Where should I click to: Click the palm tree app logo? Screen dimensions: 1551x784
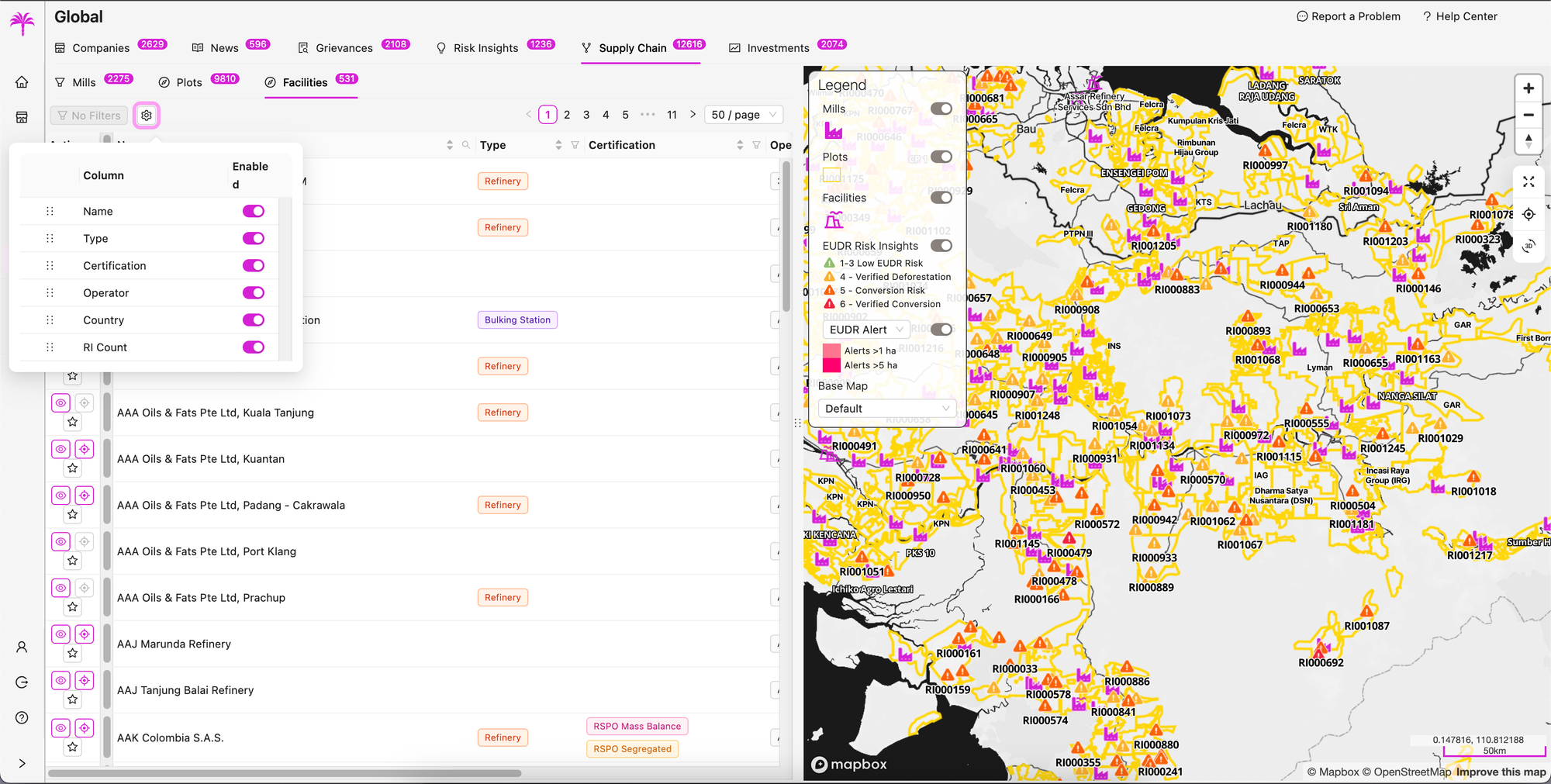coord(22,23)
